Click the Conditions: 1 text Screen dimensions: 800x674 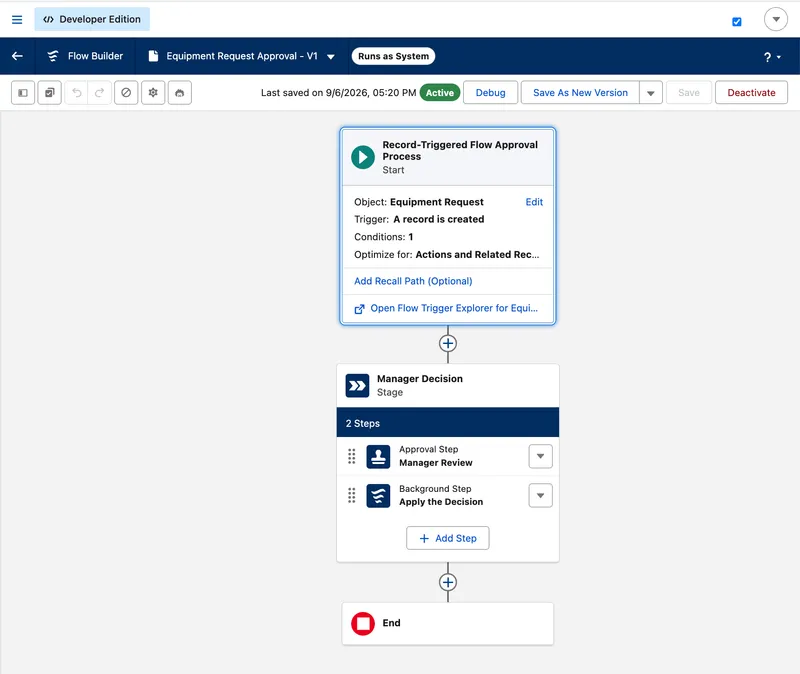[384, 237]
